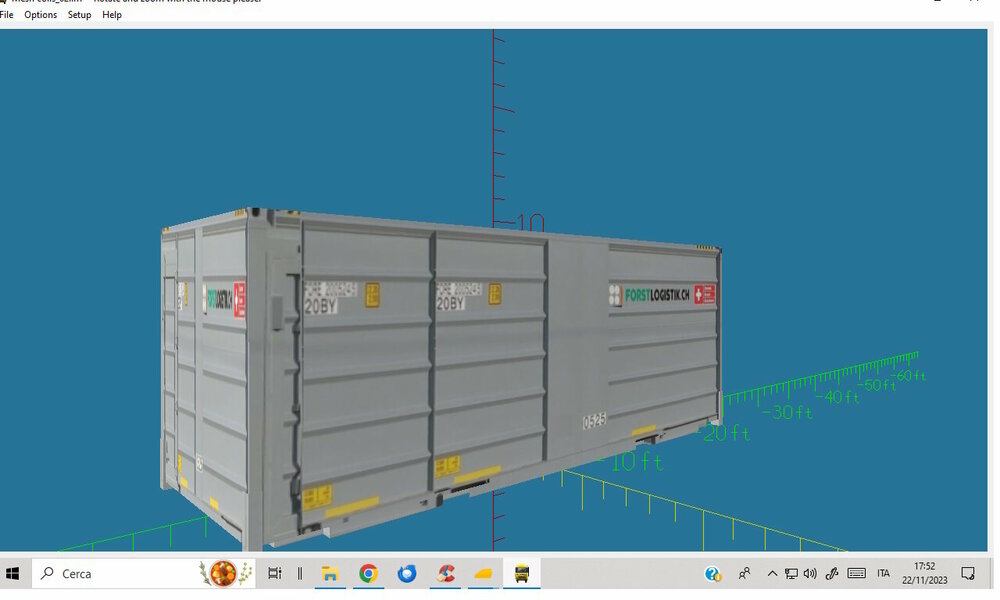Click the Cerca search box in taskbar
The width and height of the screenshot is (1000, 600).
tap(143, 574)
